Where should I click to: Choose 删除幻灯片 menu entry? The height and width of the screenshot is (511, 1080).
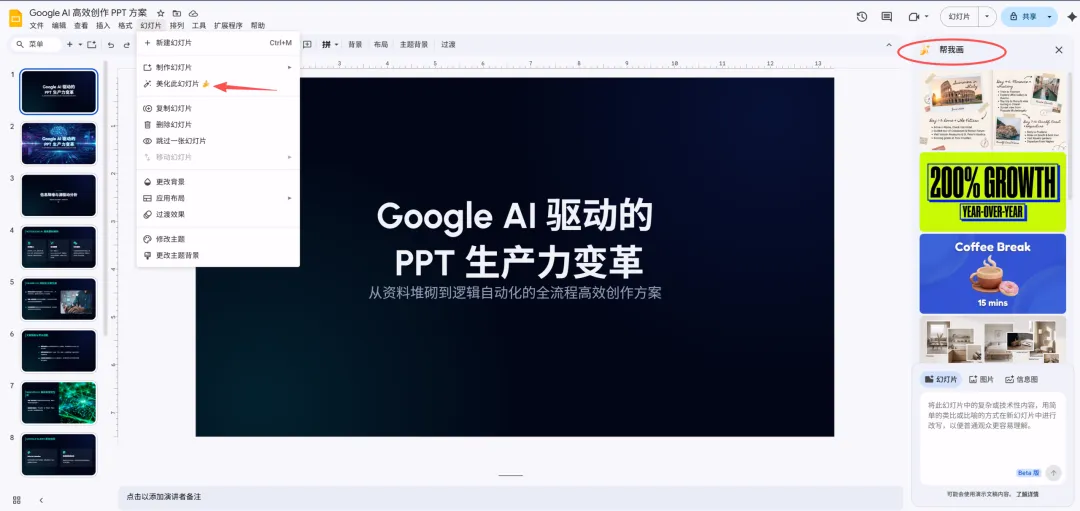(218, 125)
